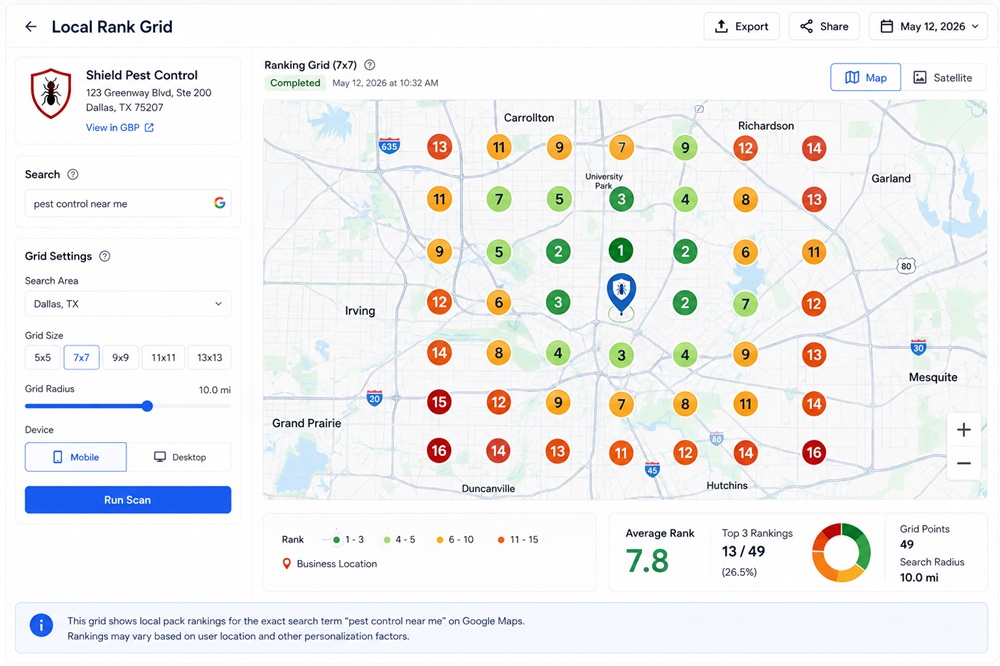Go back using the left arrow icon
The image size is (1000, 666).
tap(31, 27)
